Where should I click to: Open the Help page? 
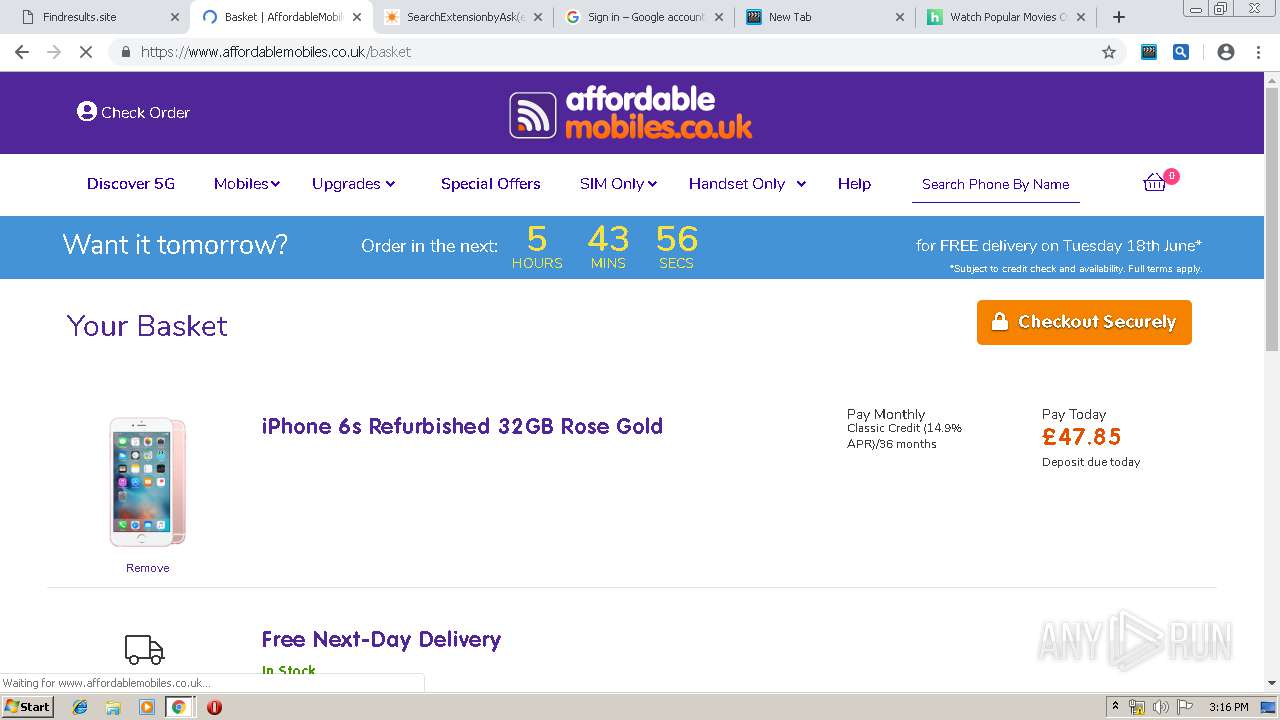click(x=854, y=184)
